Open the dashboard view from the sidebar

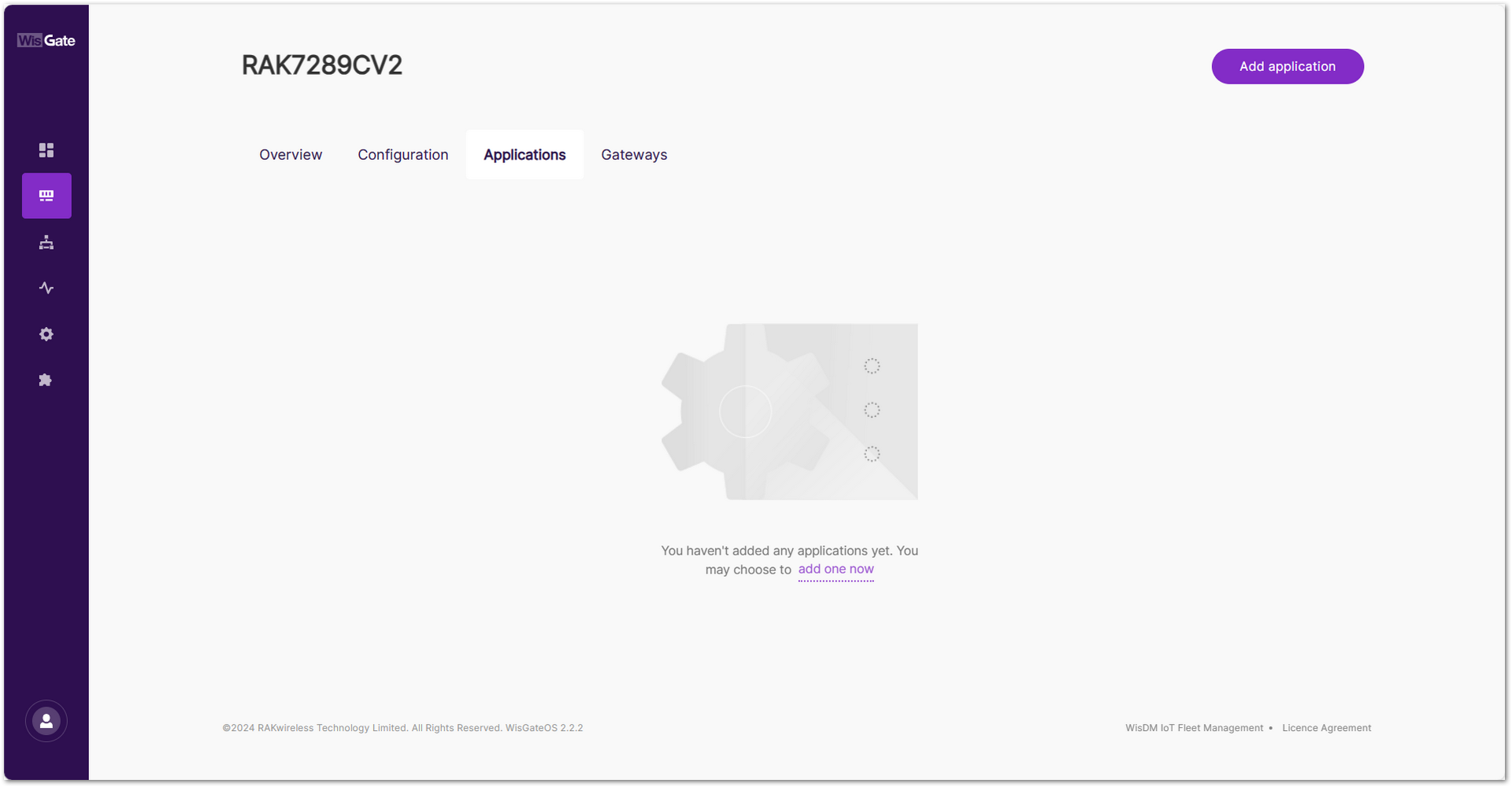tap(46, 150)
